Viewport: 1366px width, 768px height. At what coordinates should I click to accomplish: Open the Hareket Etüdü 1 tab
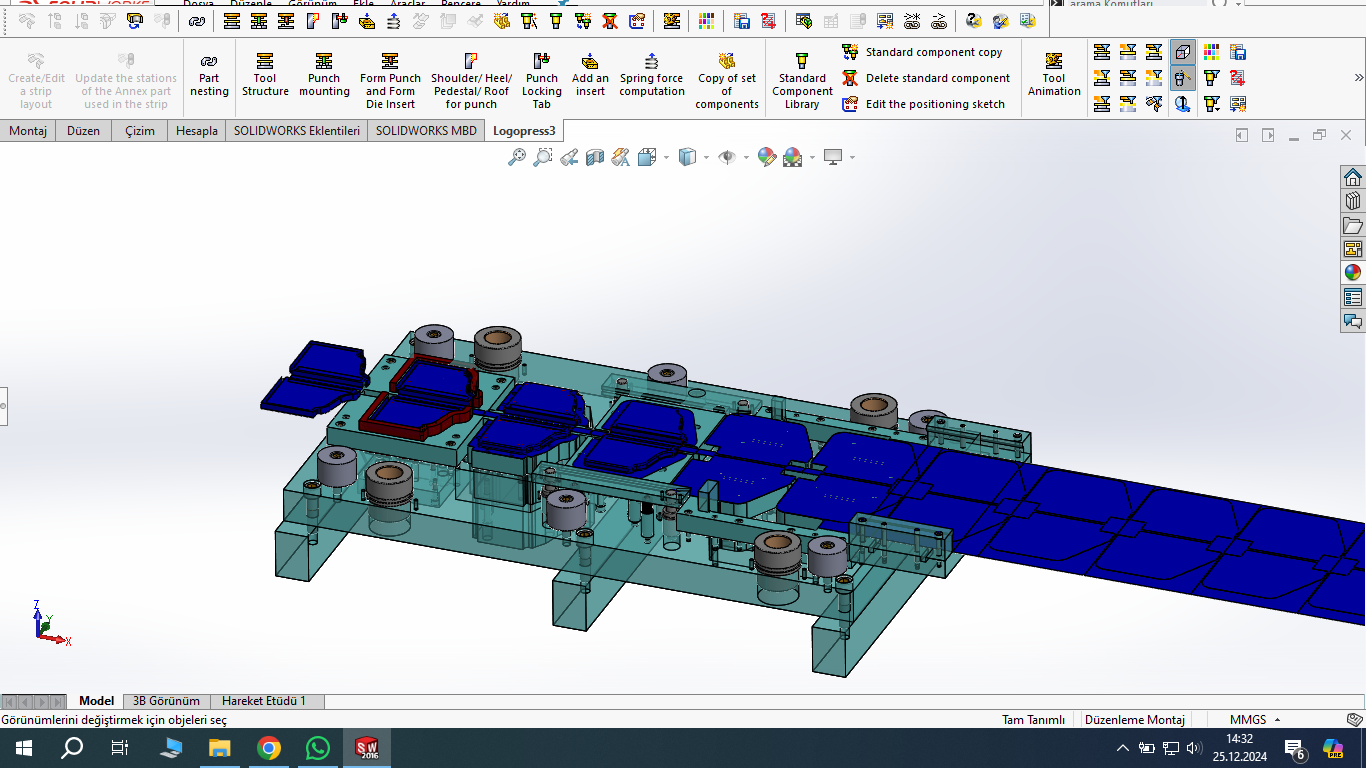point(264,701)
